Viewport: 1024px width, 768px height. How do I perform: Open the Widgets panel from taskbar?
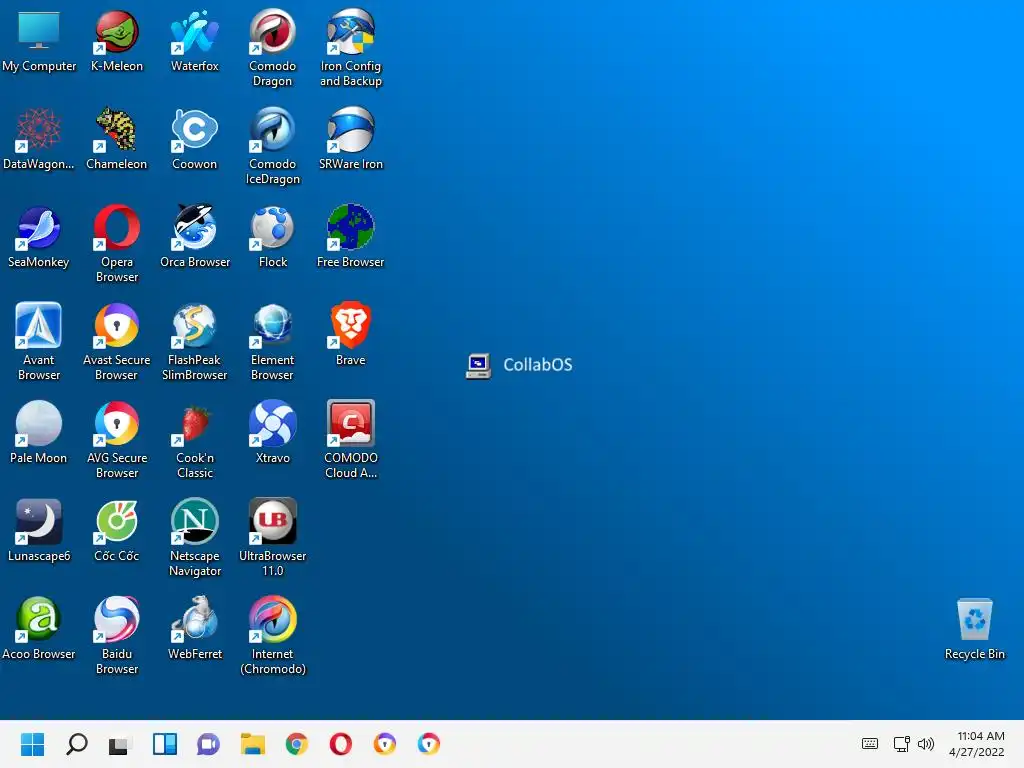165,744
